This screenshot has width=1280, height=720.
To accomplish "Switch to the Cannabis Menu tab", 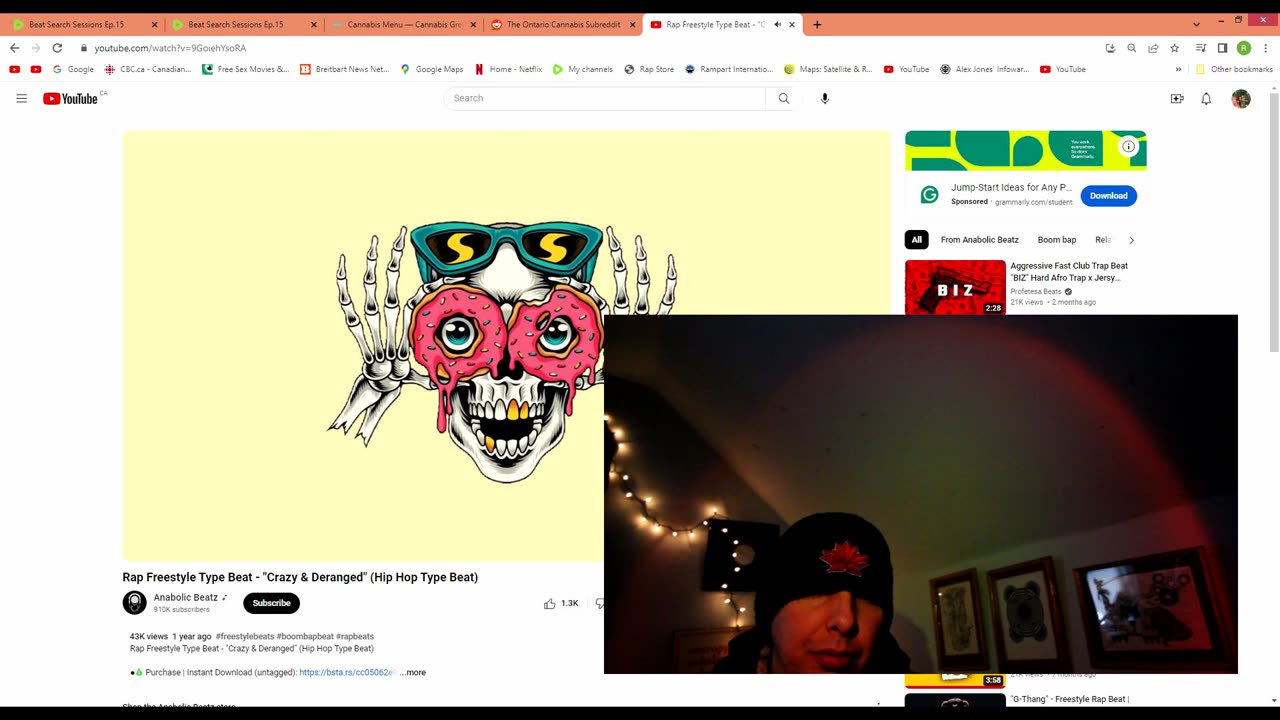I will click(x=404, y=24).
